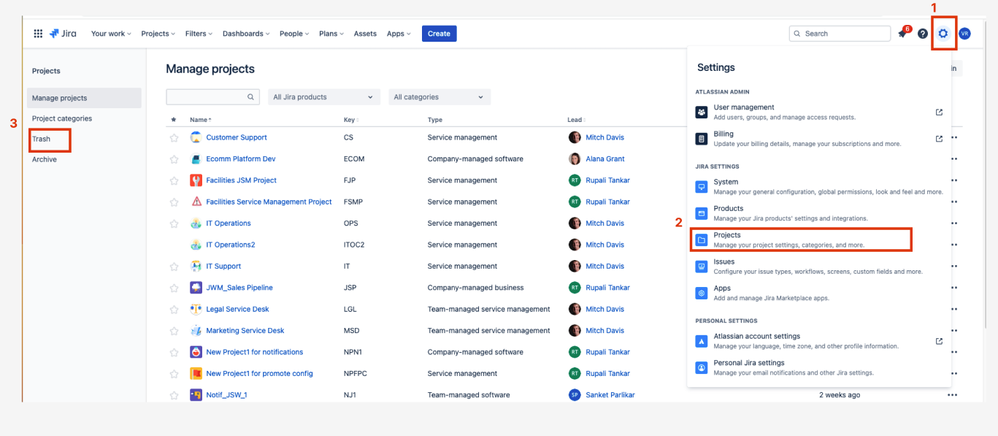Click the Products settings icon
Viewport: 998px width, 436px height.
[701, 213]
